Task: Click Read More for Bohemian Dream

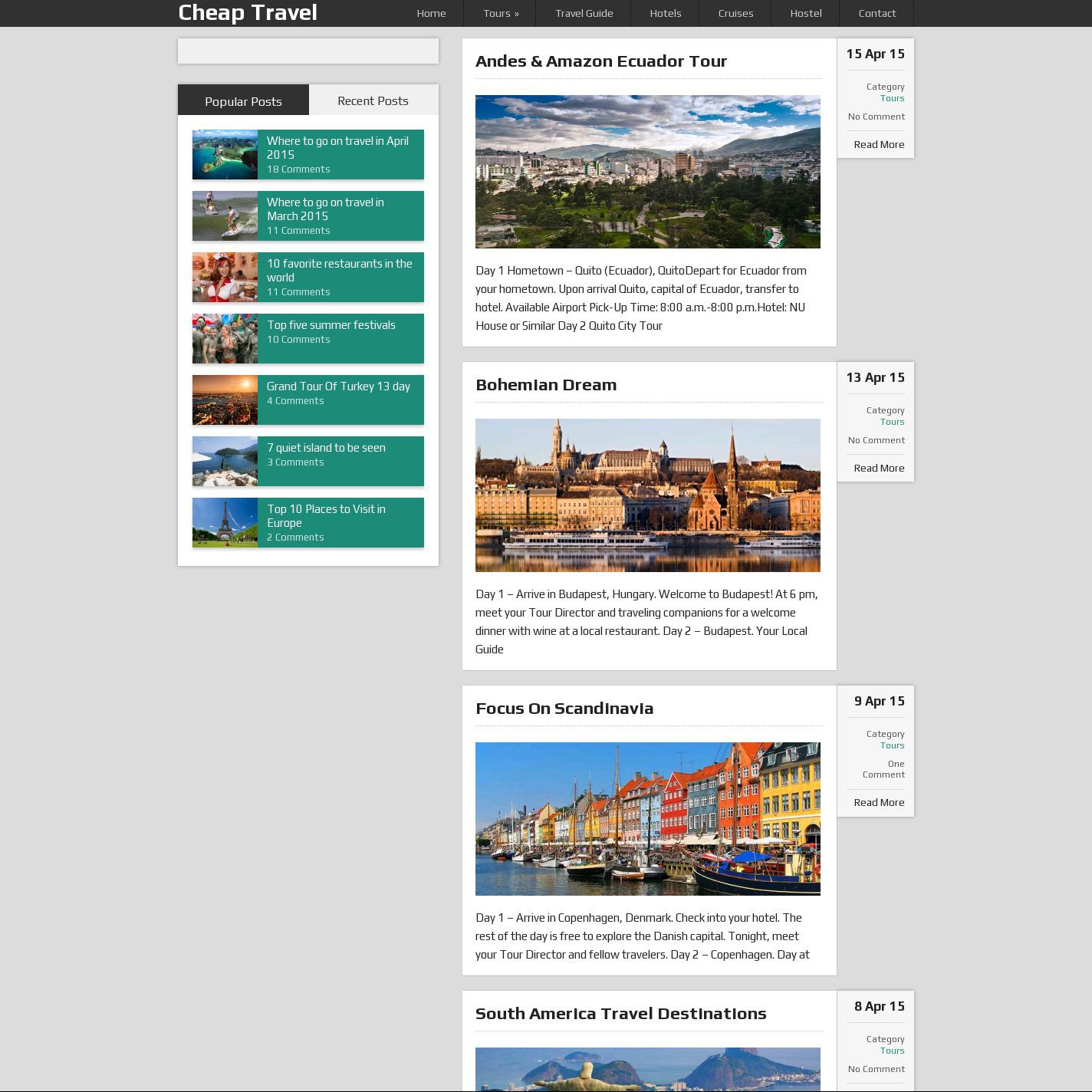Action: coord(878,468)
